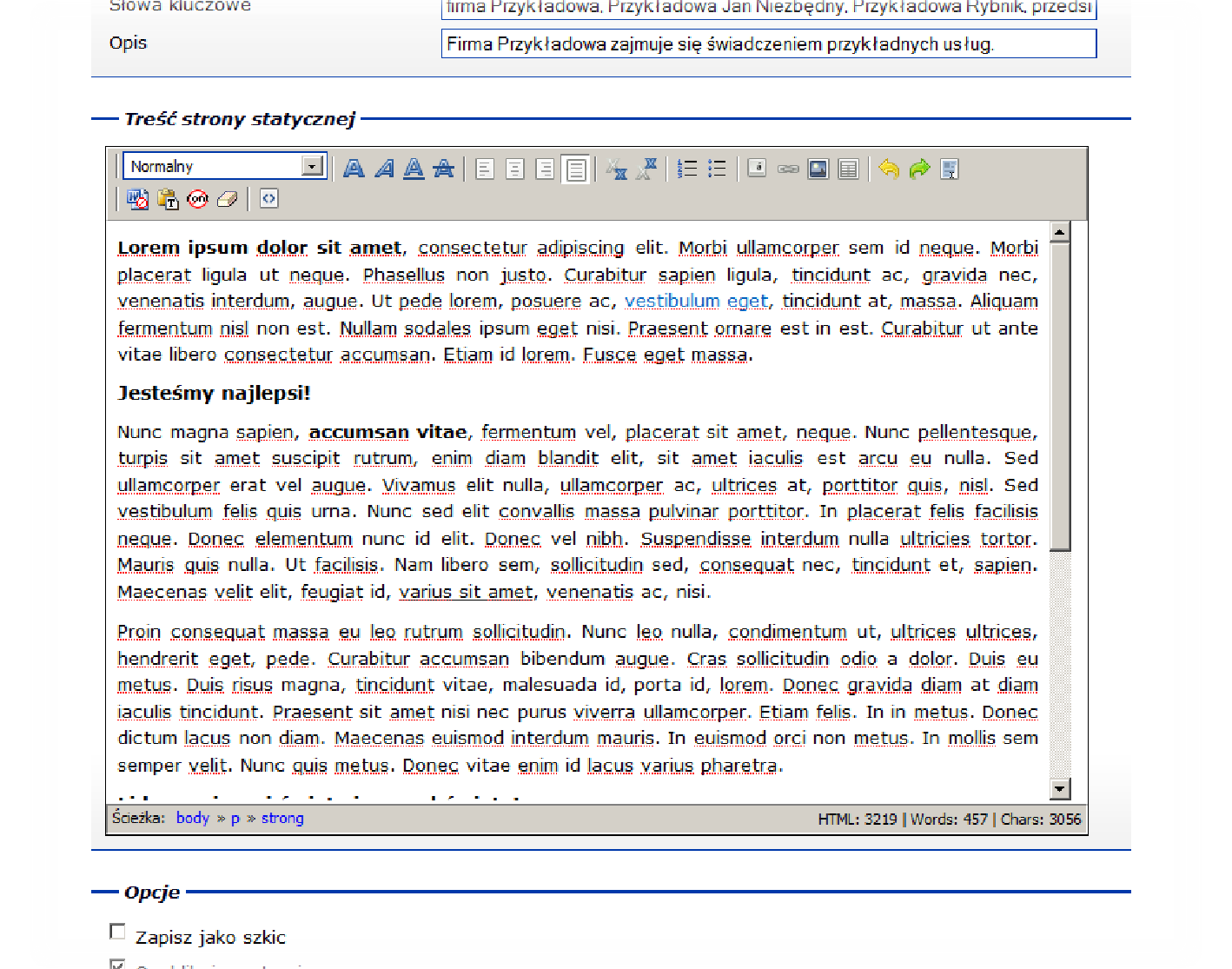Click the Opcje section title
This screenshot has width=1232, height=969.
click(x=152, y=892)
